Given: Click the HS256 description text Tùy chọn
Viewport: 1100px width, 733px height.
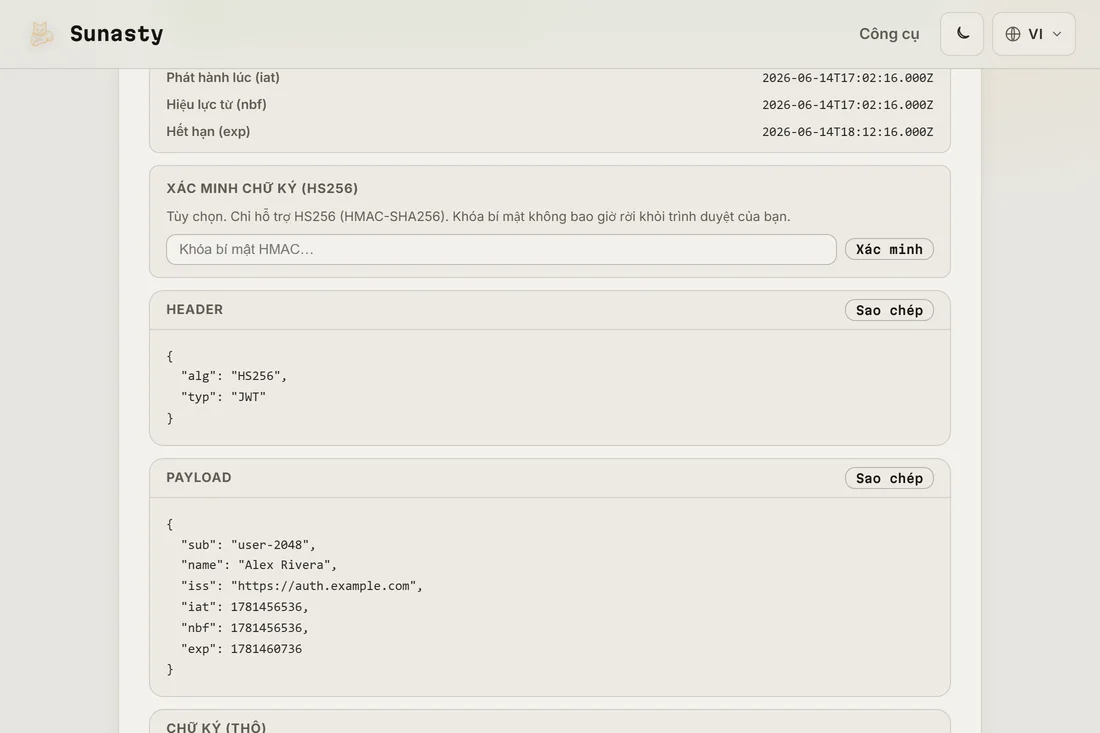Looking at the screenshot, I should click(478, 216).
